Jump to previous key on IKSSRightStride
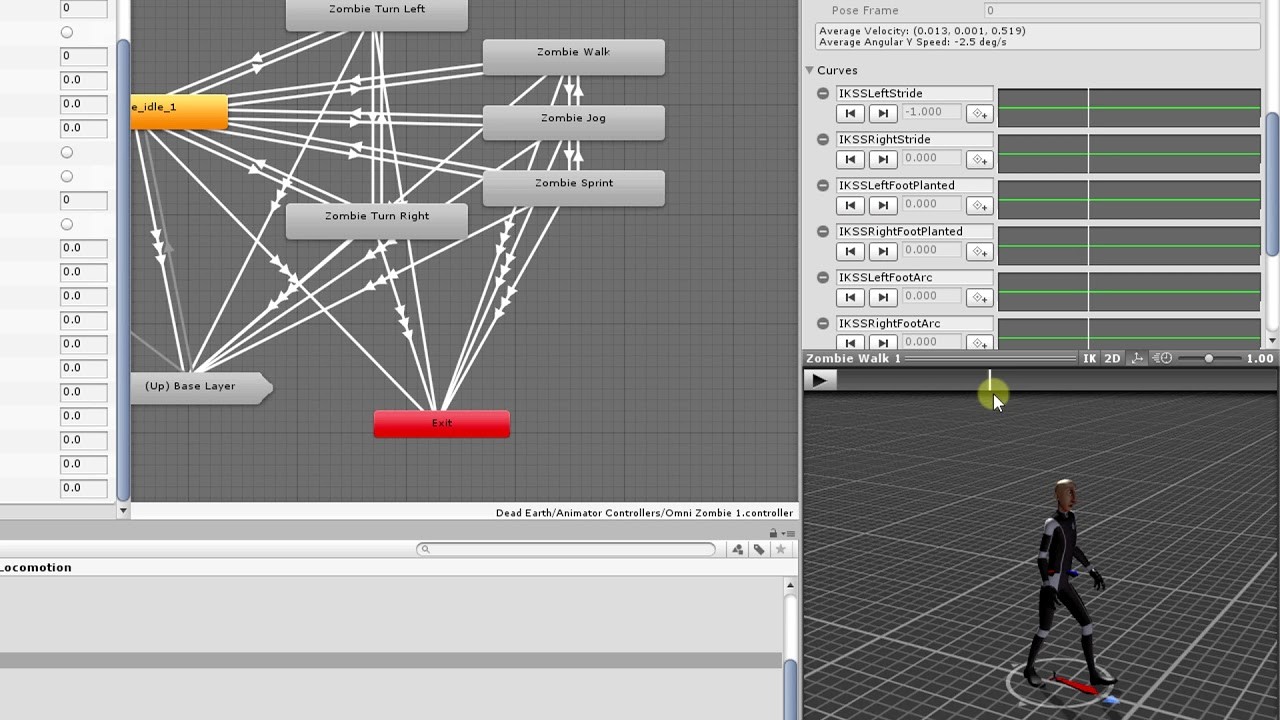 click(x=850, y=159)
